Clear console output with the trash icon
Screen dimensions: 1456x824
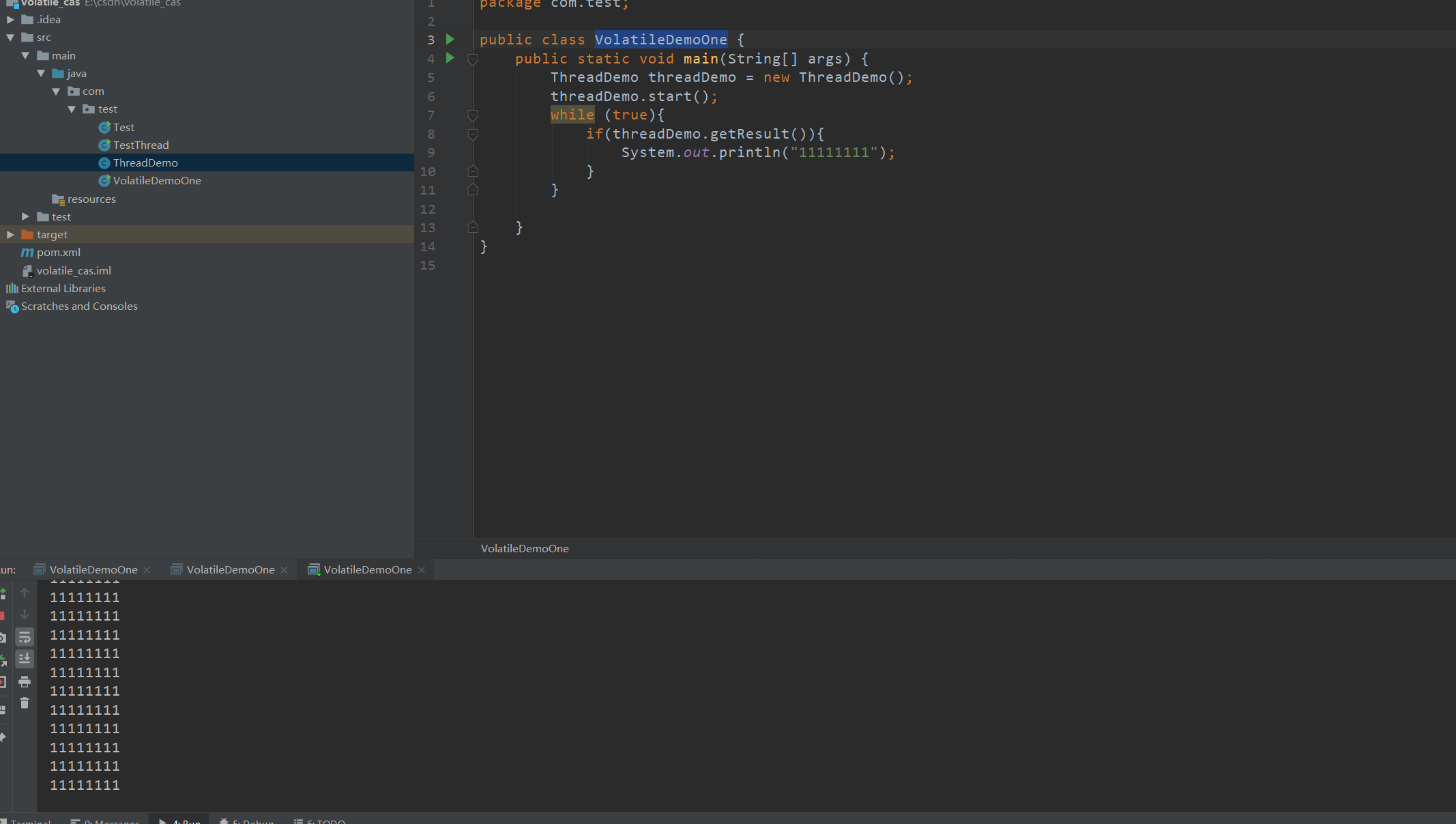click(x=25, y=703)
